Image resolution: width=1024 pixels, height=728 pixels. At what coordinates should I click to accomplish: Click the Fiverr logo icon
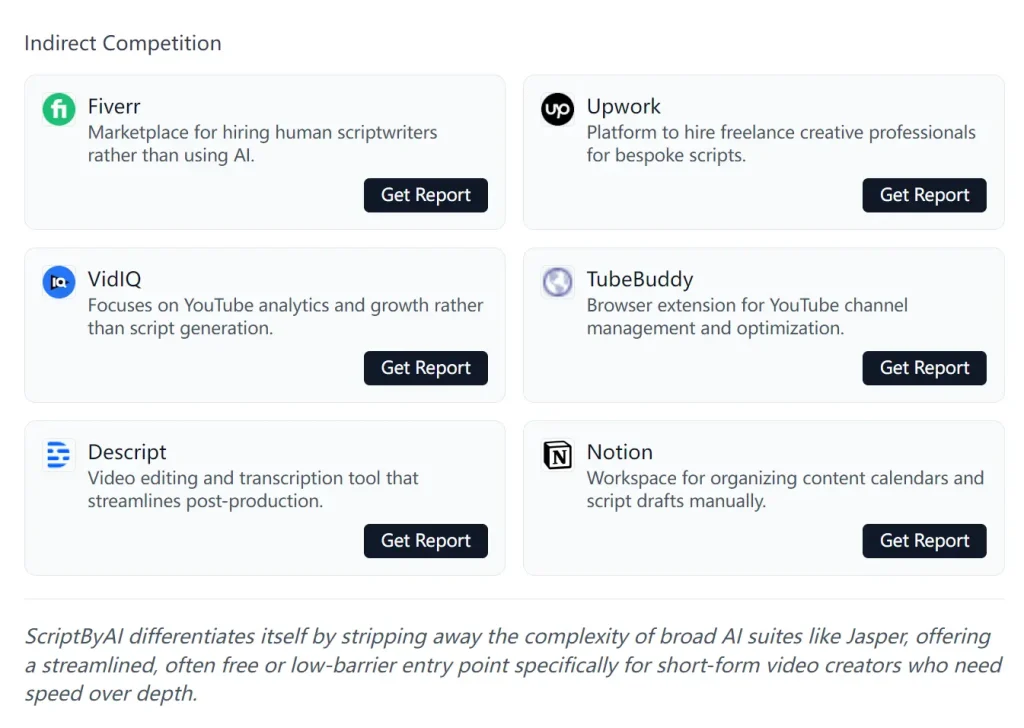pyautogui.click(x=59, y=109)
